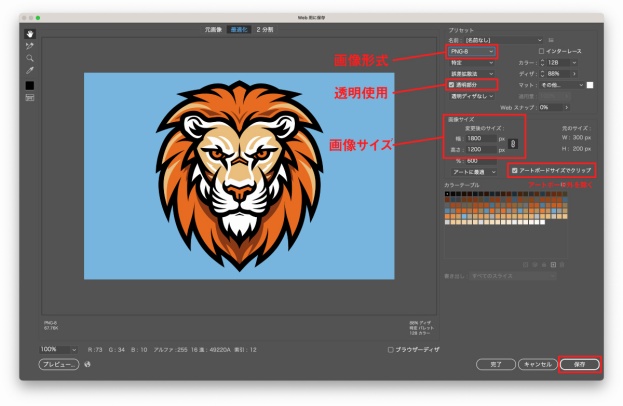Click the キャンセル button
The width and height of the screenshot is (623, 406).
[x=538, y=364]
